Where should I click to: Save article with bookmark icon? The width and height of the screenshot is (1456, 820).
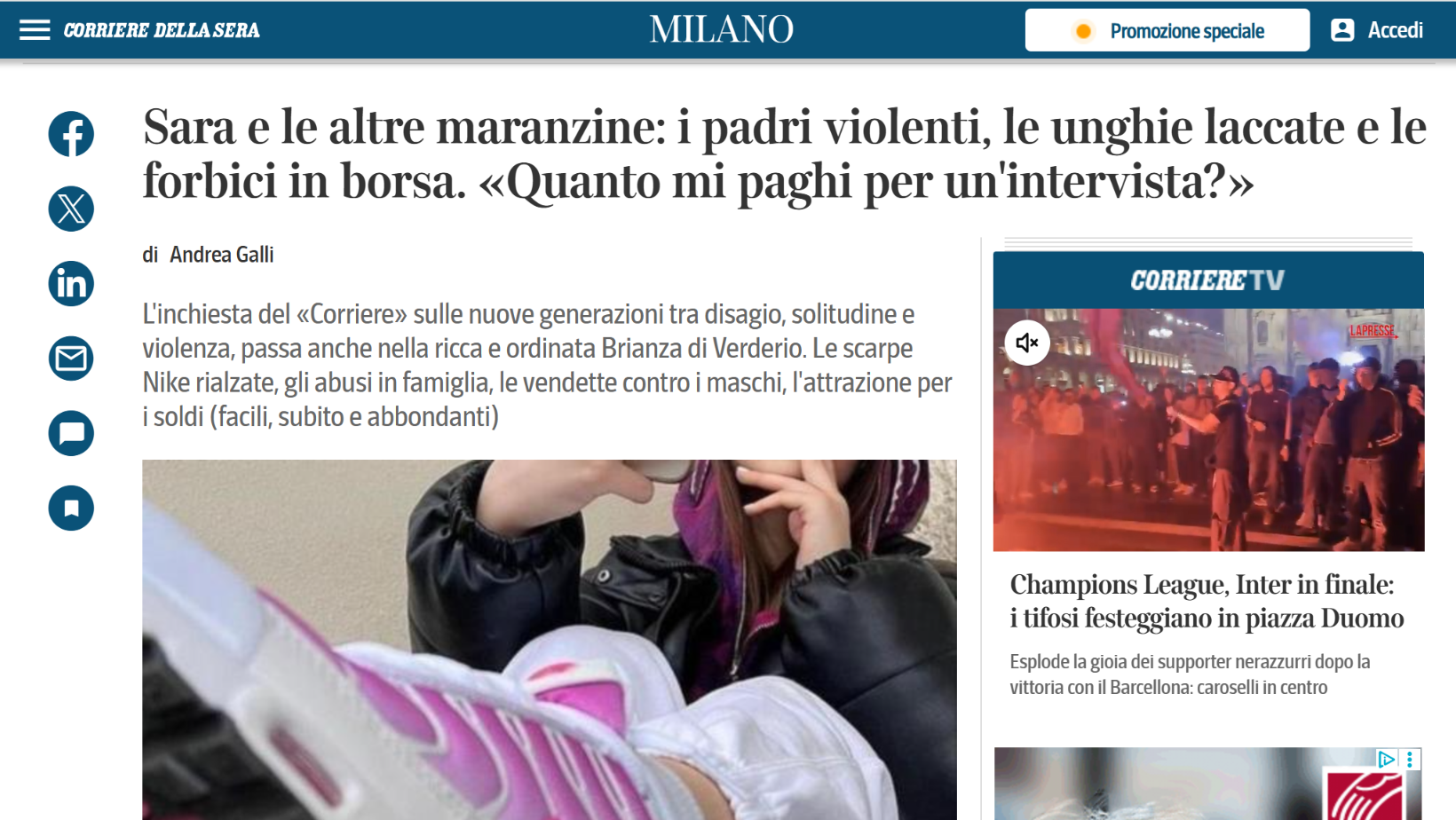tap(71, 509)
